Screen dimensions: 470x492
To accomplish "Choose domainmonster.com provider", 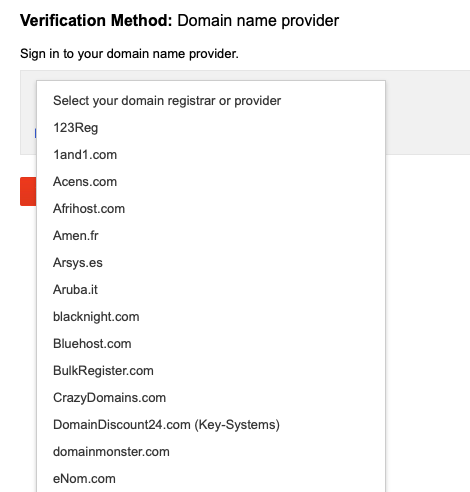I will [x=211, y=452].
